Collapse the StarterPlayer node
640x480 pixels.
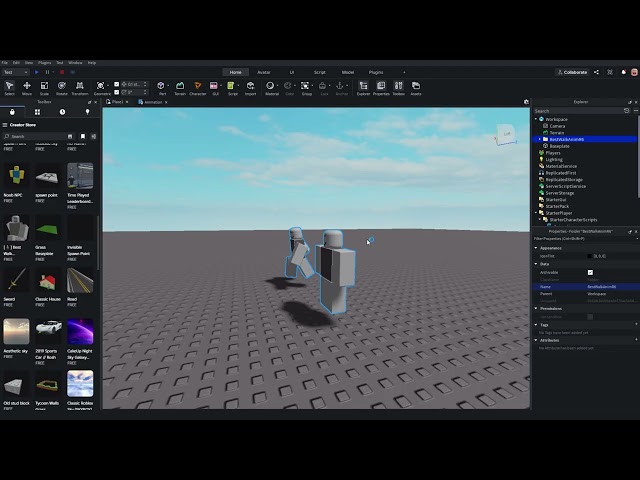[536, 213]
